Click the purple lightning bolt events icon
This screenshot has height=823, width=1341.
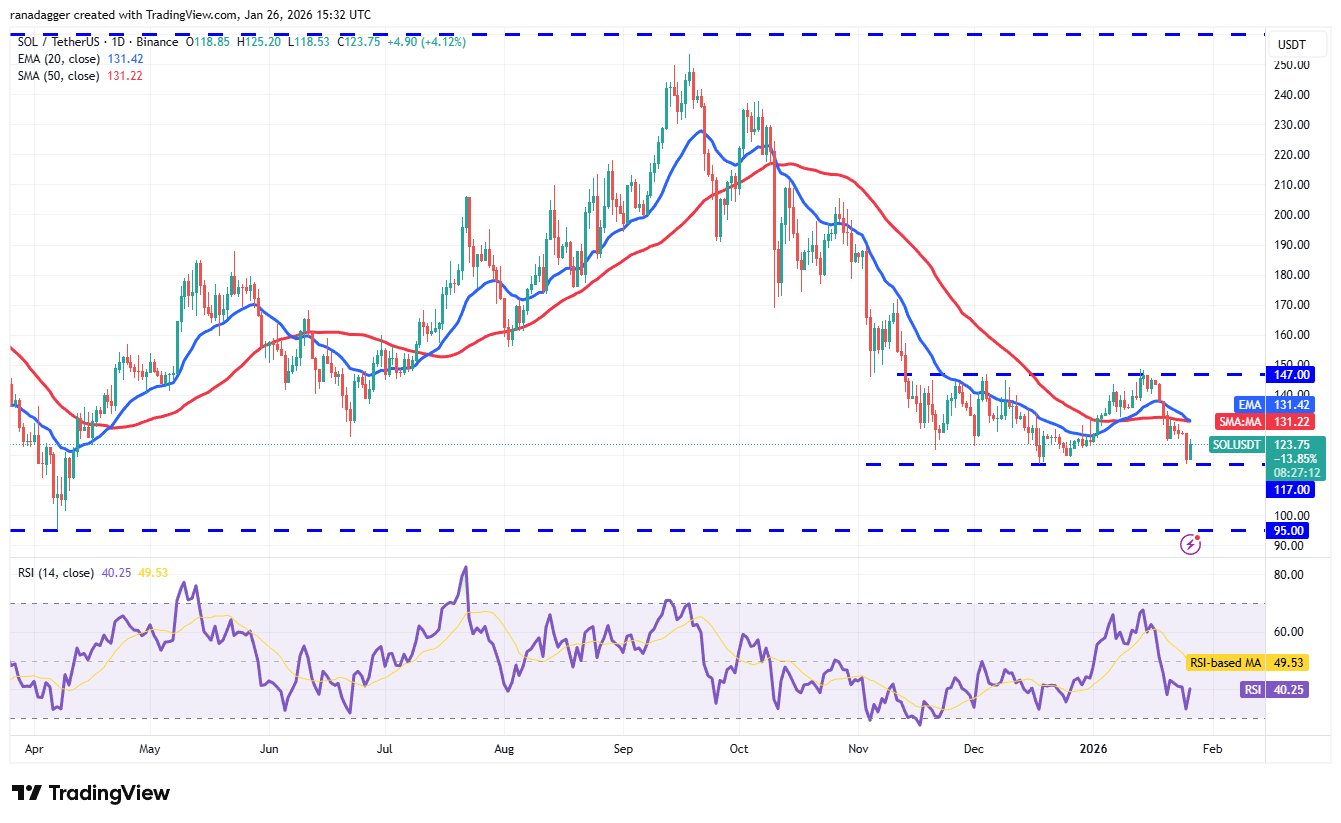coord(1190,544)
